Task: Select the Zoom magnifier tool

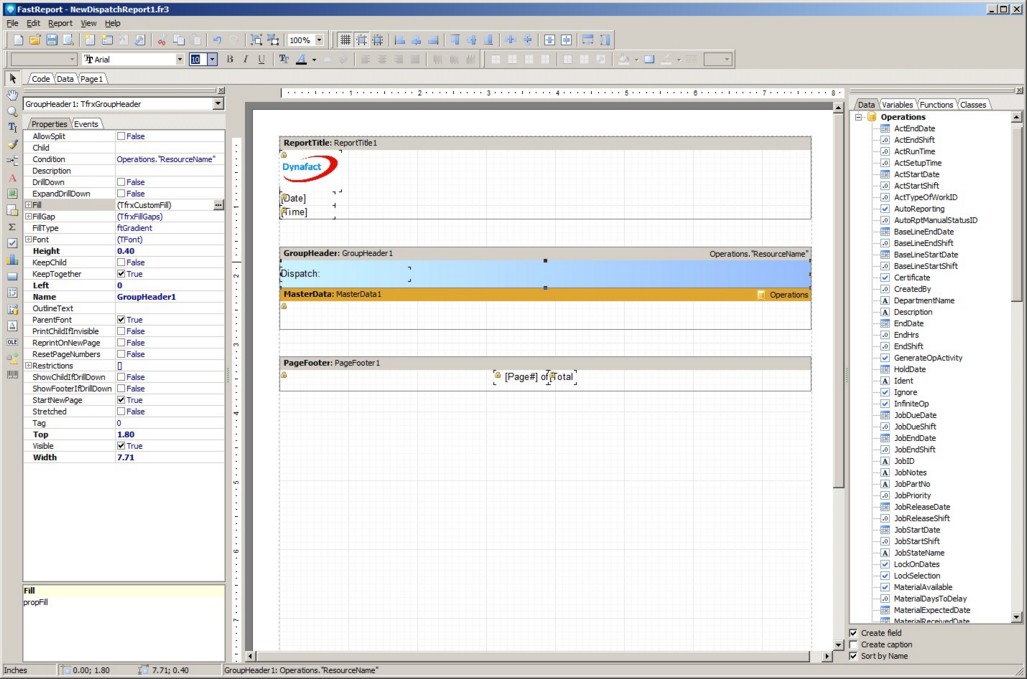Action: 12,111
